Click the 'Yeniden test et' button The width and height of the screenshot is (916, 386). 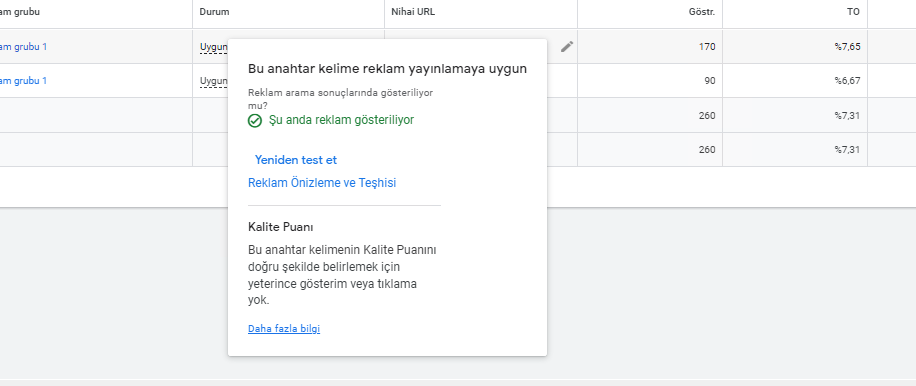tap(296, 160)
